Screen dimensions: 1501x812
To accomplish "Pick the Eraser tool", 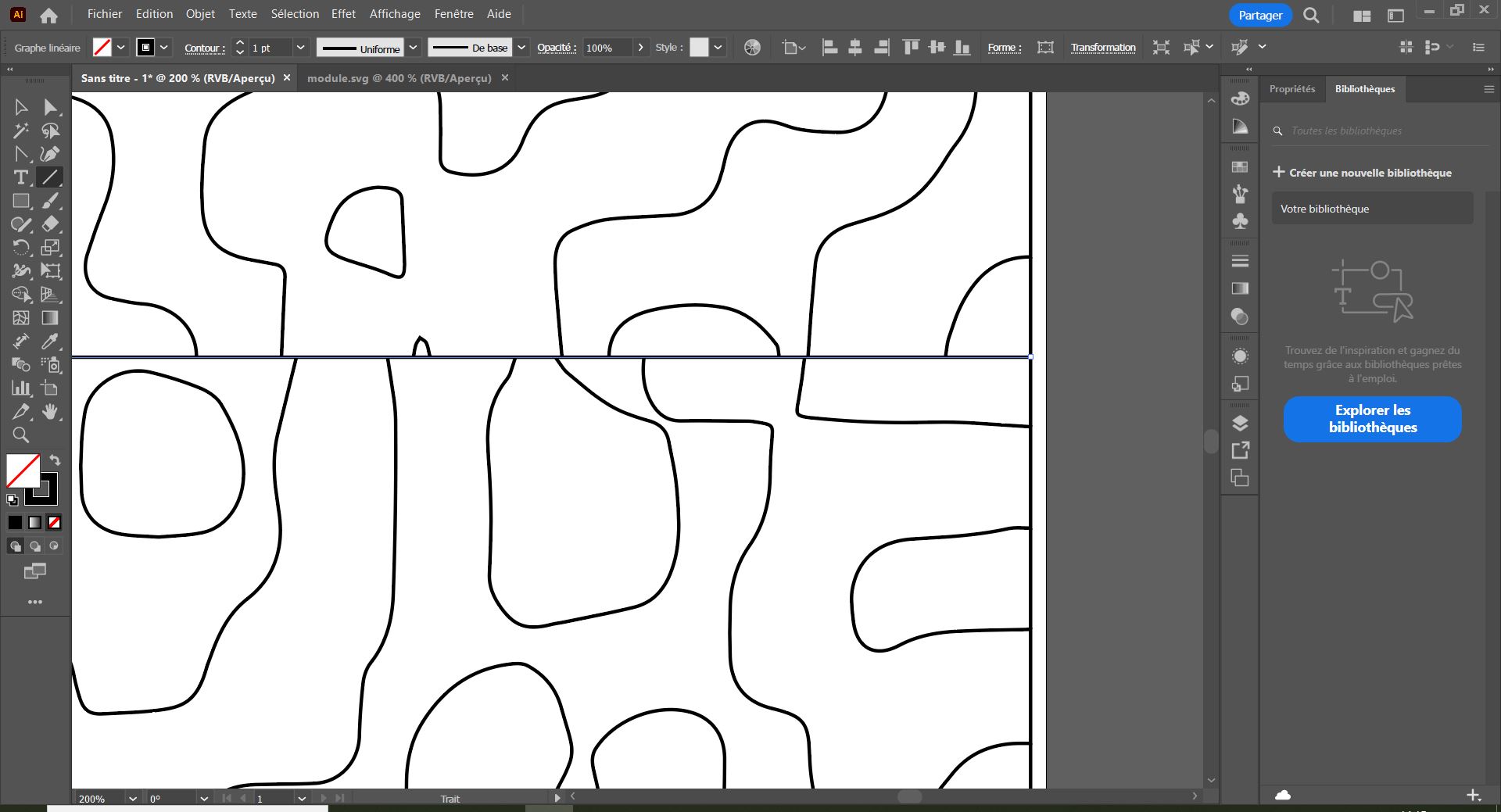I will 50,224.
